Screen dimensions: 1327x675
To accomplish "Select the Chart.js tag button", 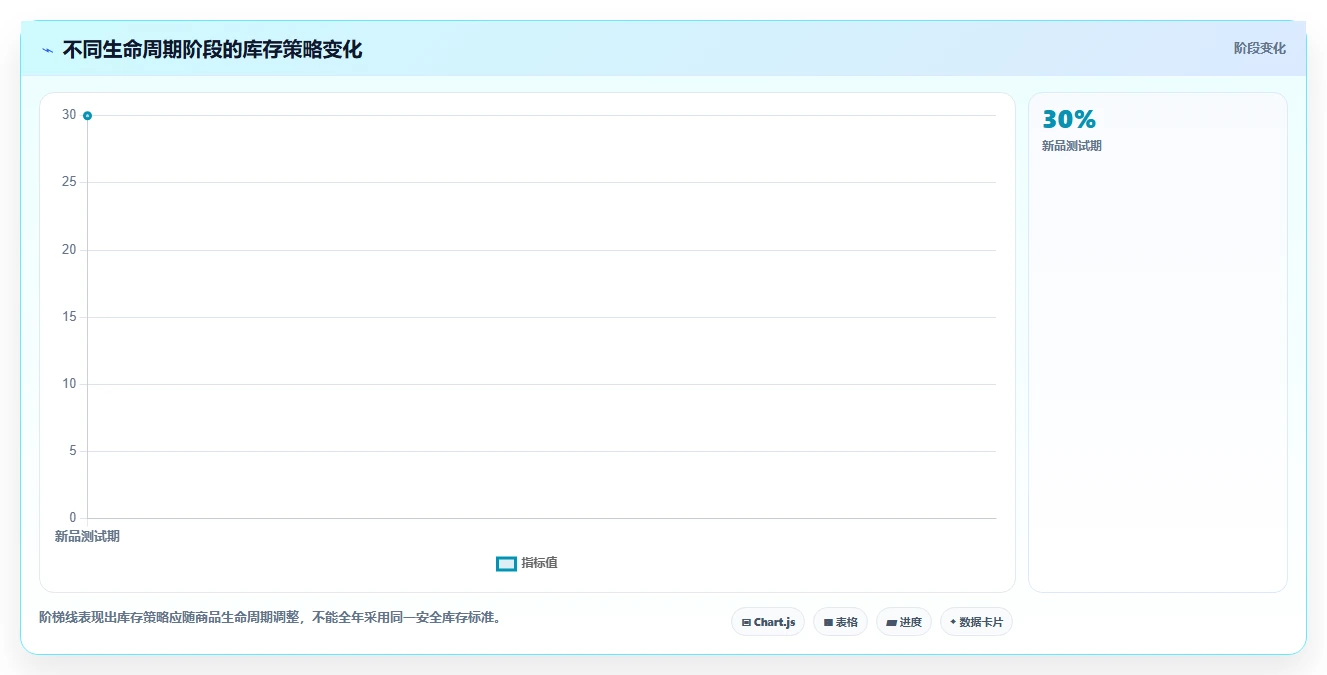I will 768,622.
